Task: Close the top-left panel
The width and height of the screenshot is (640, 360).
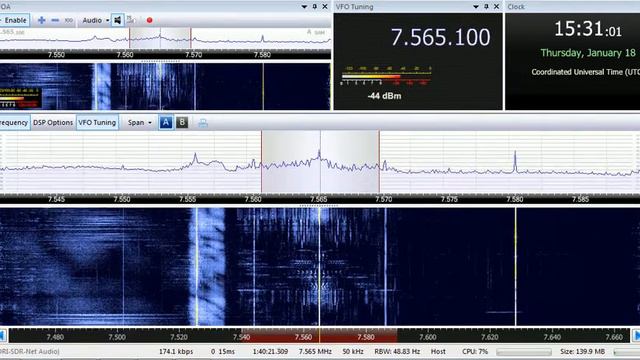Action: click(325, 7)
